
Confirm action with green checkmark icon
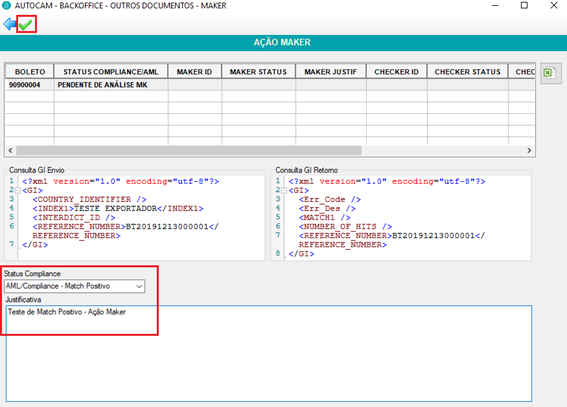coord(26,25)
